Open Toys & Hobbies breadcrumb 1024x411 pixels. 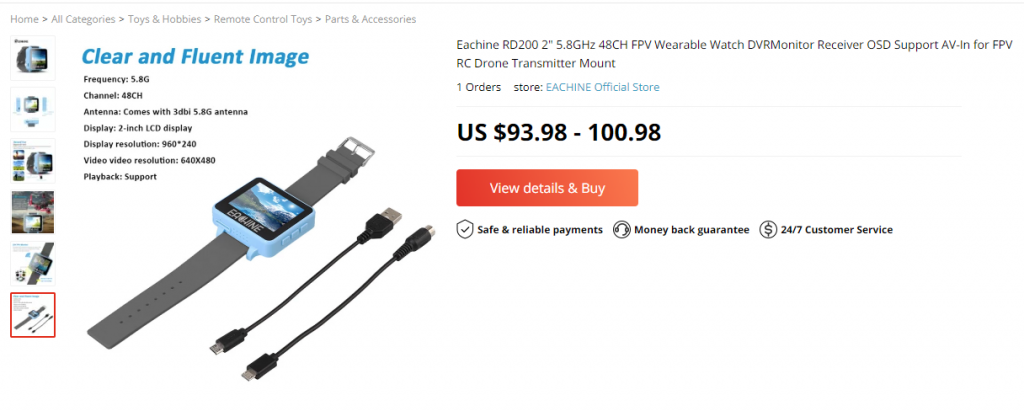click(x=165, y=19)
